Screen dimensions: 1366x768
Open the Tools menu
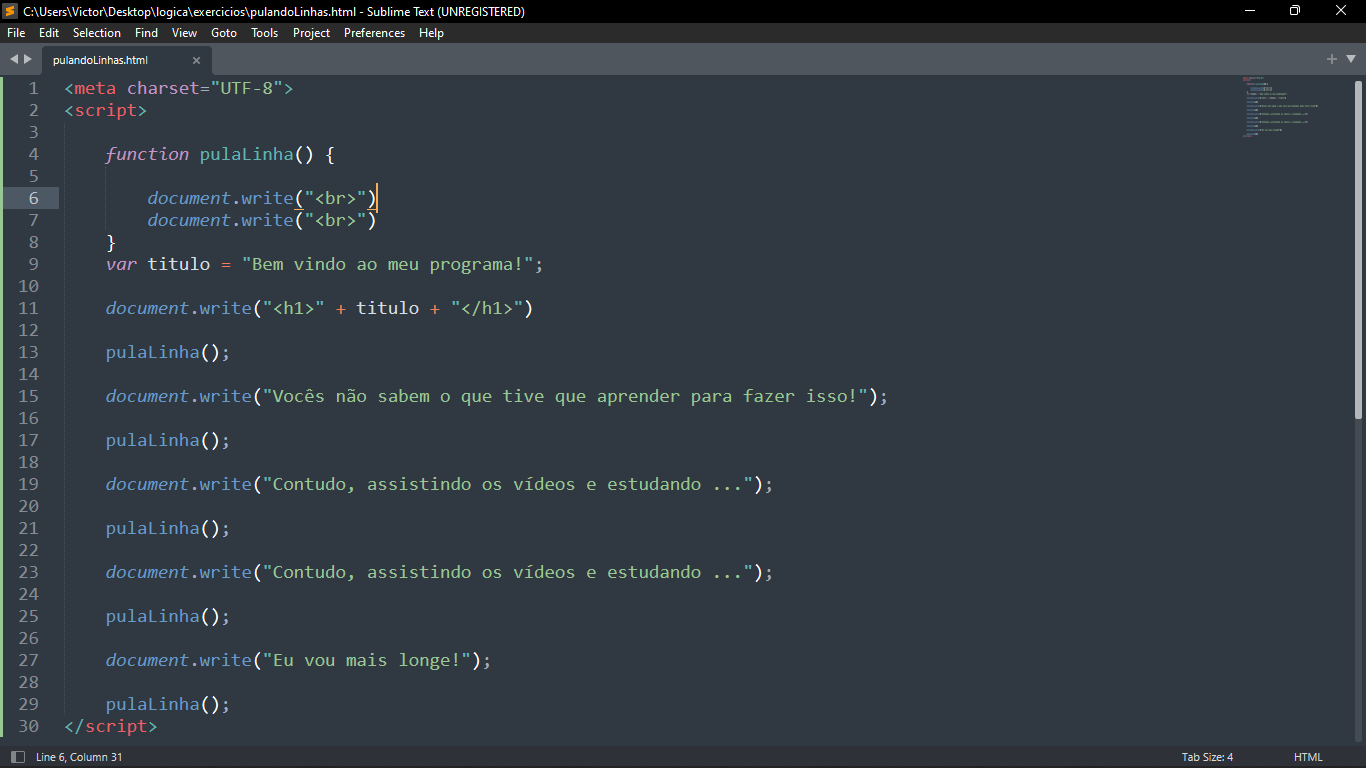265,33
